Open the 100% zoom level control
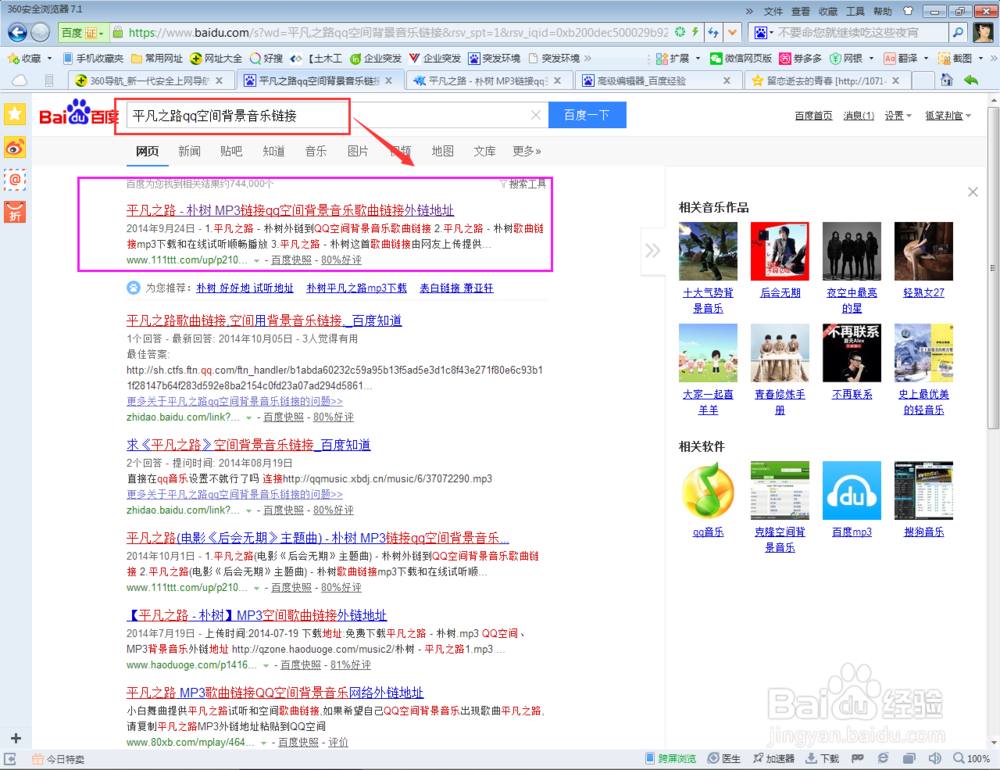 [x=972, y=759]
